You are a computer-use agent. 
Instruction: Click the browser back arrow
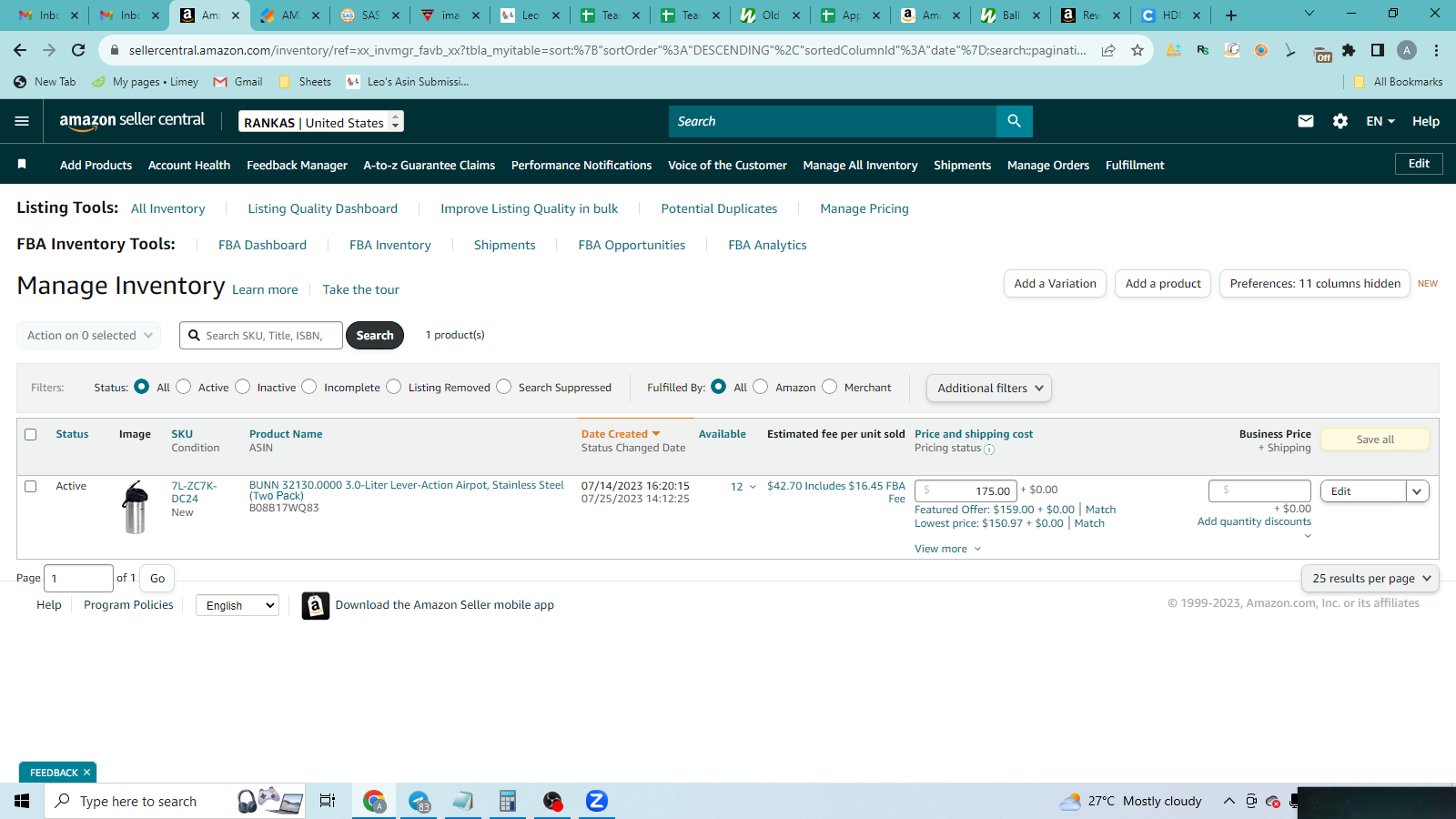coord(20,50)
